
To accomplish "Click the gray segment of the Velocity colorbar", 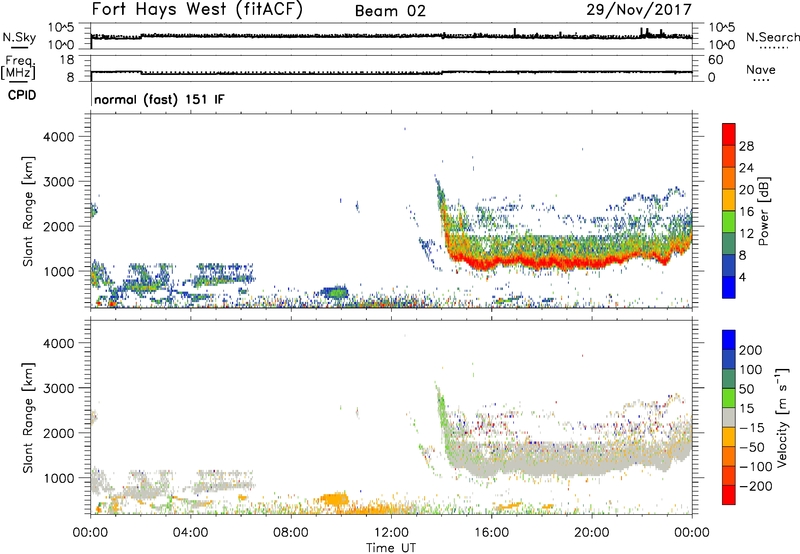I will pyautogui.click(x=729, y=417).
